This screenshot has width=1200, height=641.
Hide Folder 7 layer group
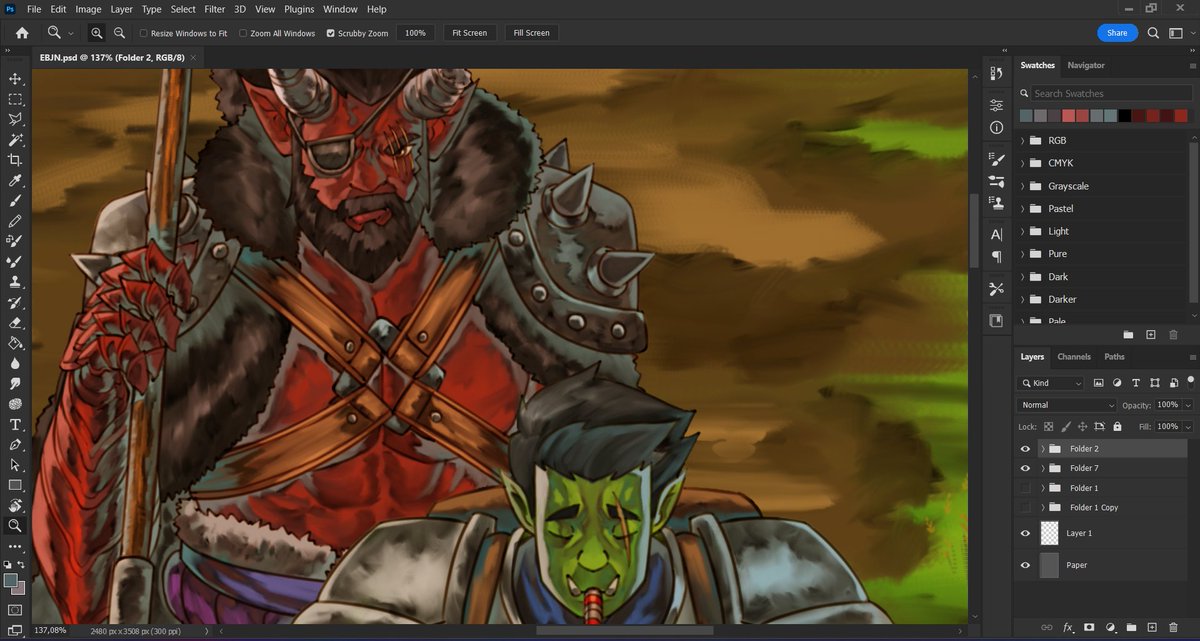pos(1025,468)
